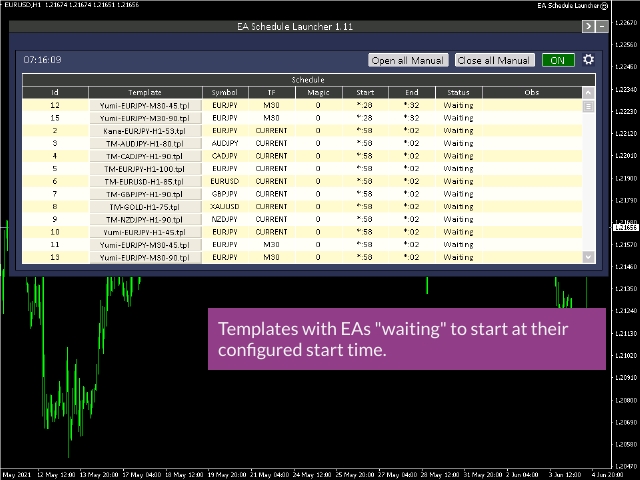Viewport: 640px width, 480px height.
Task: Select the EURUSD symbol cell
Action: pos(225,181)
